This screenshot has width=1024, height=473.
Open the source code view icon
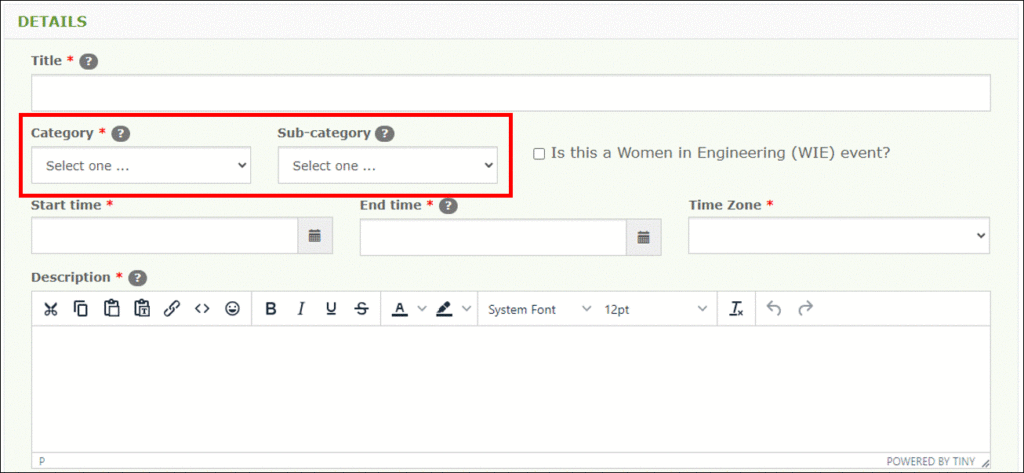(202, 309)
